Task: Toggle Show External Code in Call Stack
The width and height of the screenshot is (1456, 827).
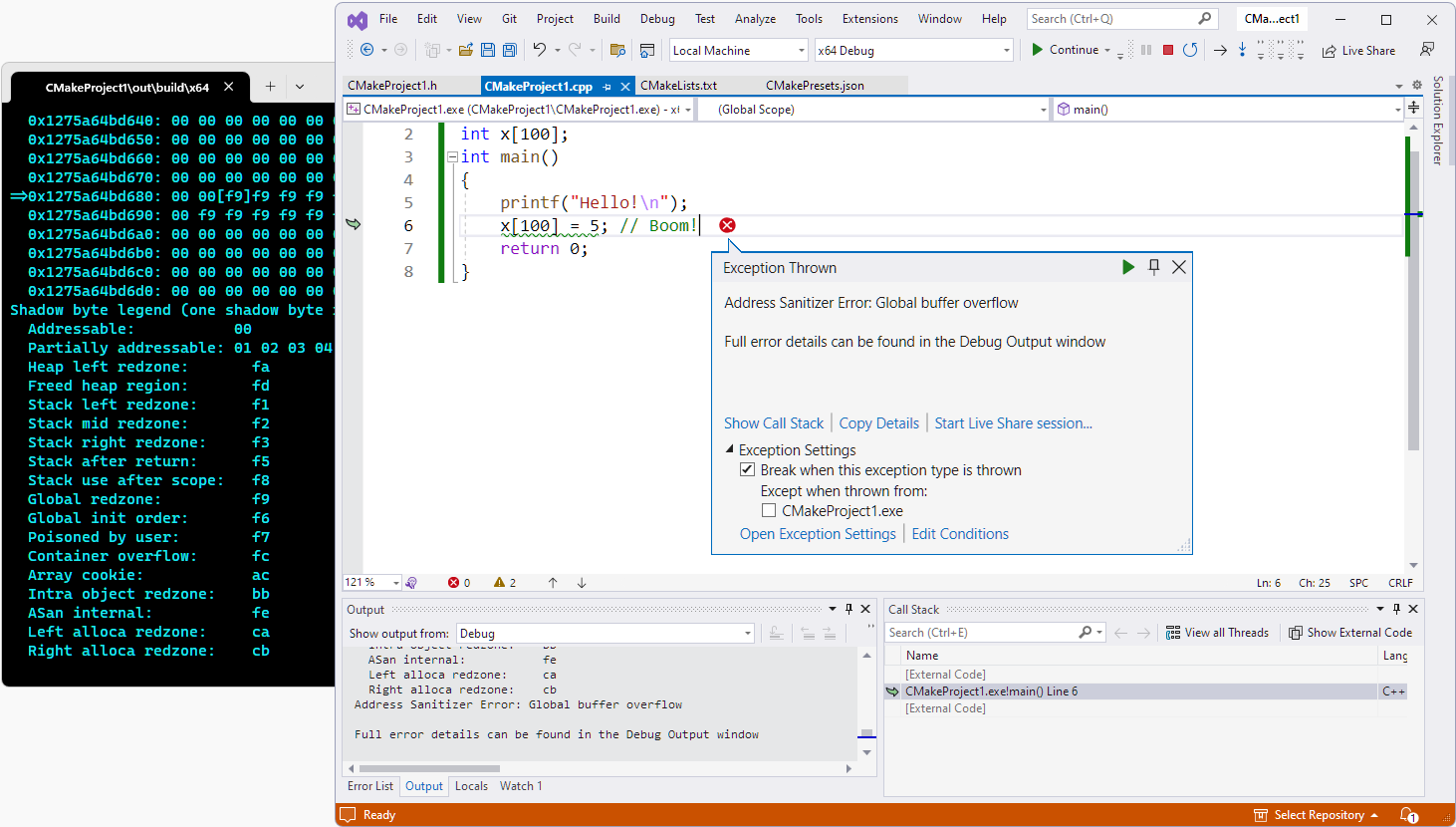Action: pos(1349,633)
